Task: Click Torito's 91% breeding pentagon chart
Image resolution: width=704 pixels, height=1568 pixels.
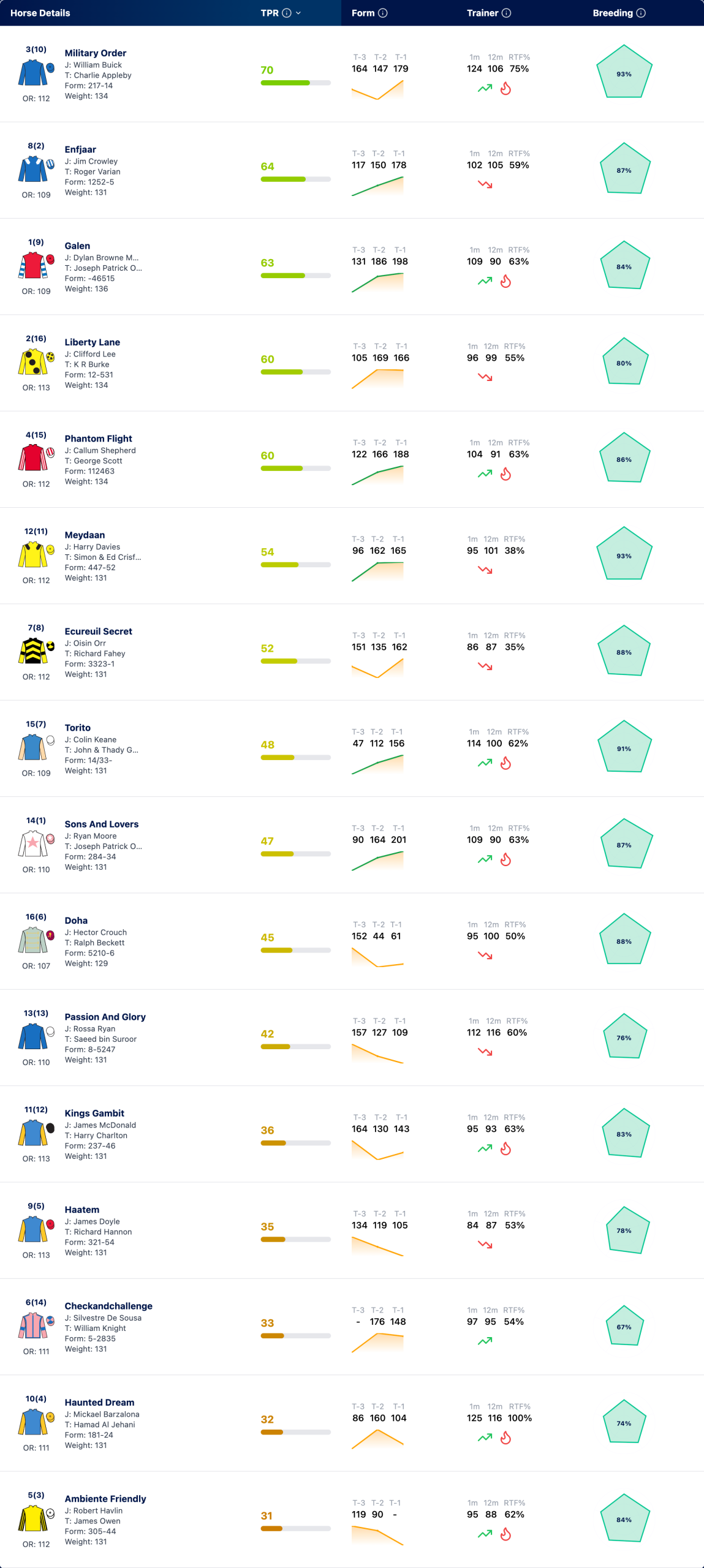Action: point(624,747)
